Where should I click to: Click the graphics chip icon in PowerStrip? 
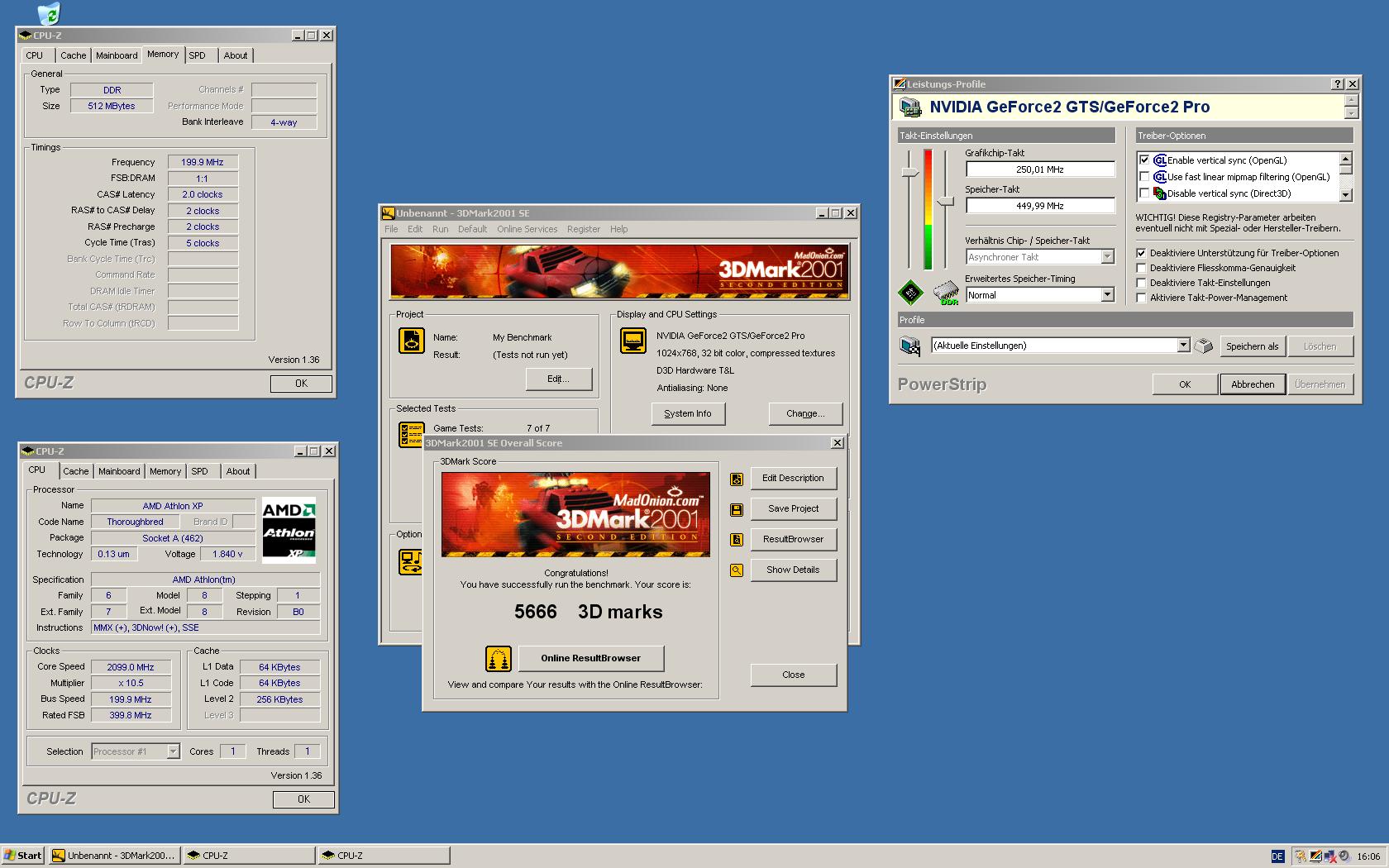[x=910, y=293]
